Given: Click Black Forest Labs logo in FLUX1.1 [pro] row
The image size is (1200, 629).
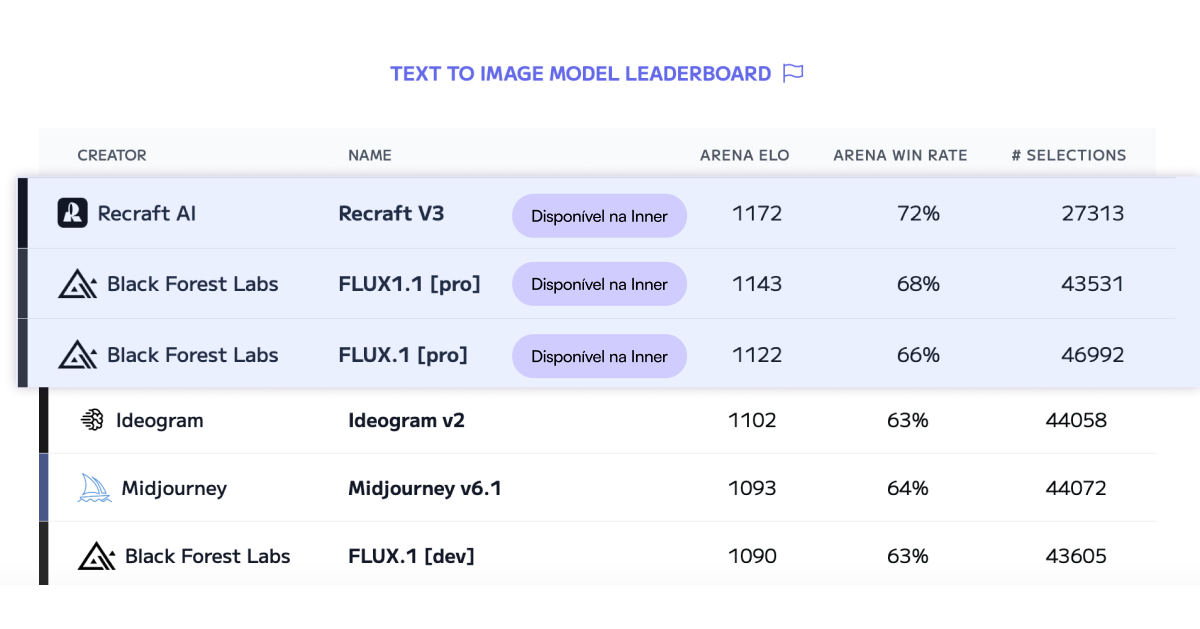Looking at the screenshot, I should click(x=78, y=284).
